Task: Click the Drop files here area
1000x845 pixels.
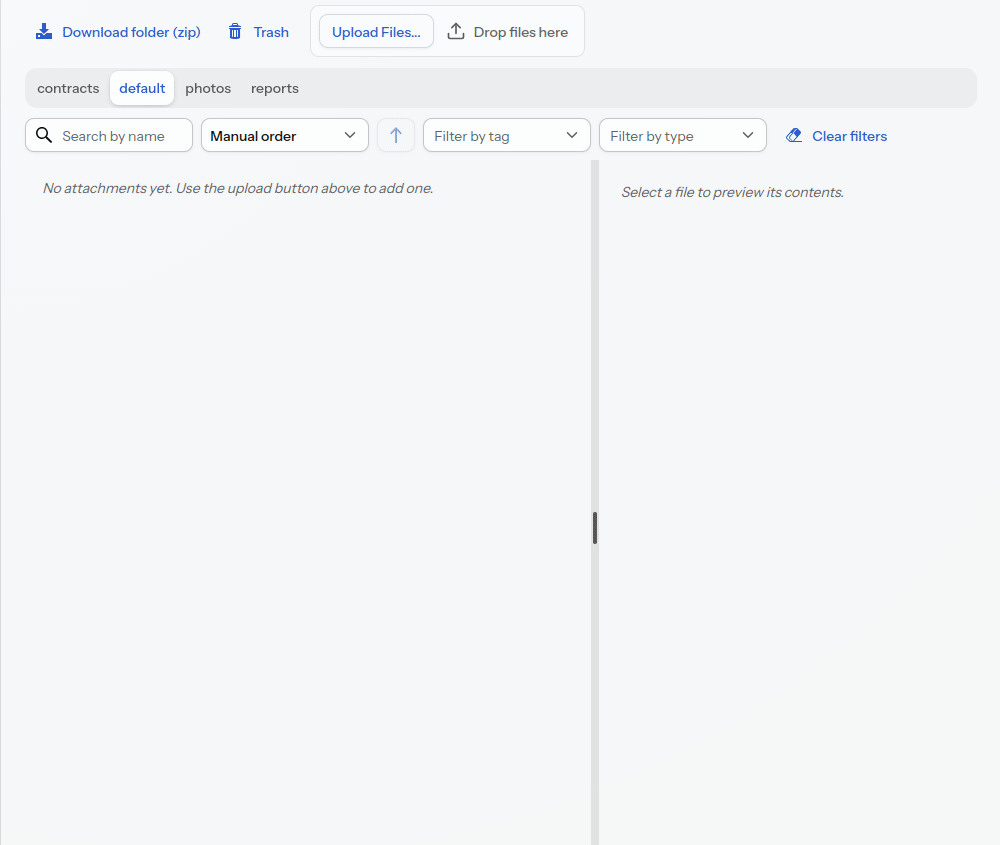Action: [x=508, y=32]
